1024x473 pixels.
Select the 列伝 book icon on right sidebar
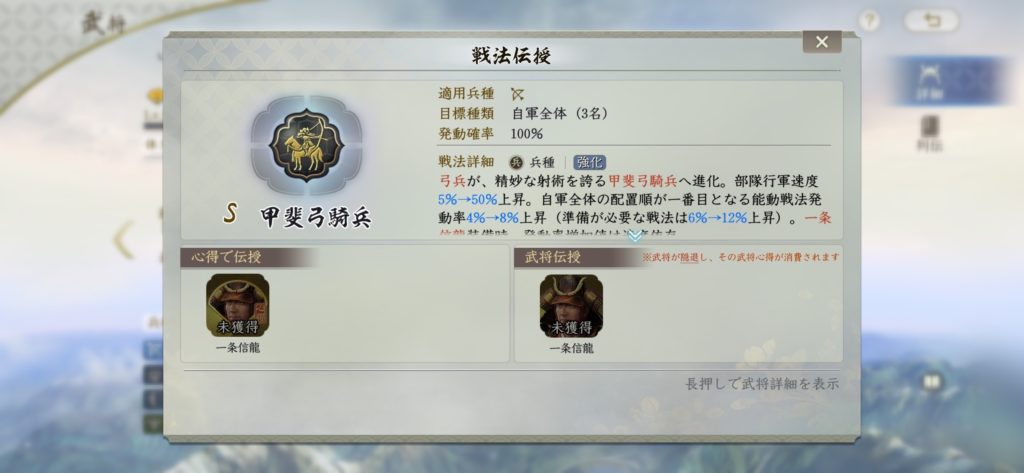point(929,133)
